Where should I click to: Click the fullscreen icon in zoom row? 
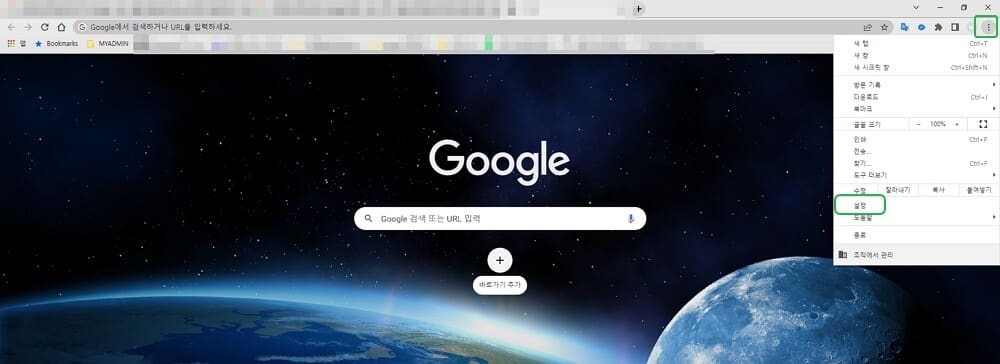(983, 124)
